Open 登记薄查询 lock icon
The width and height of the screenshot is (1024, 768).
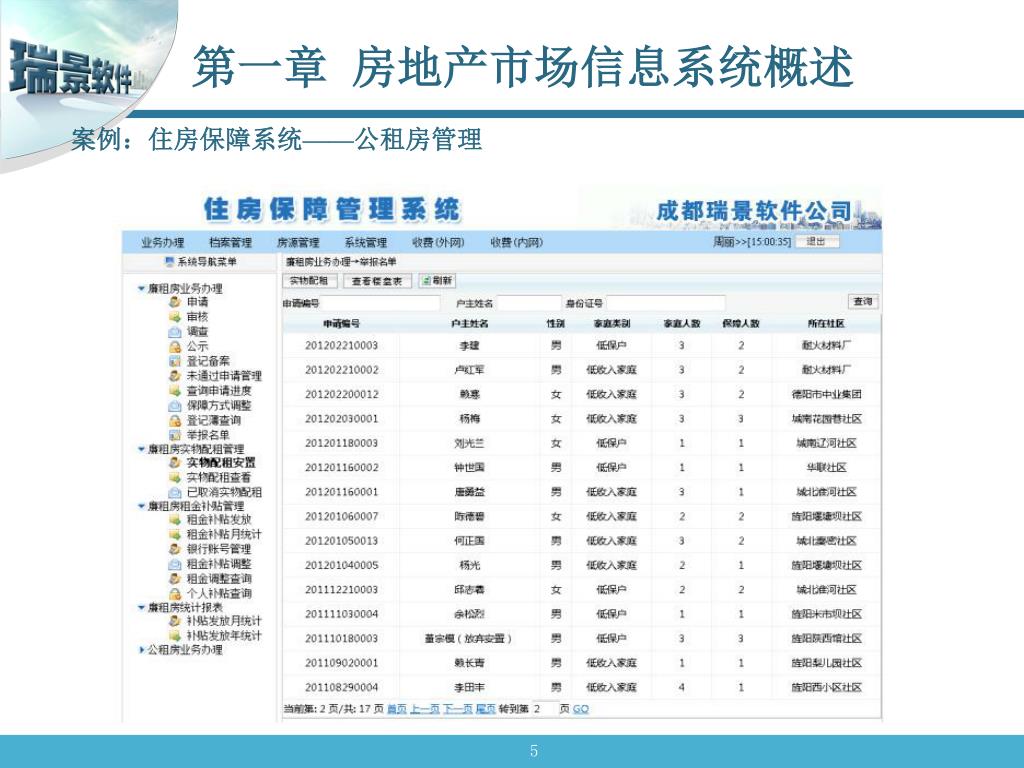174,421
